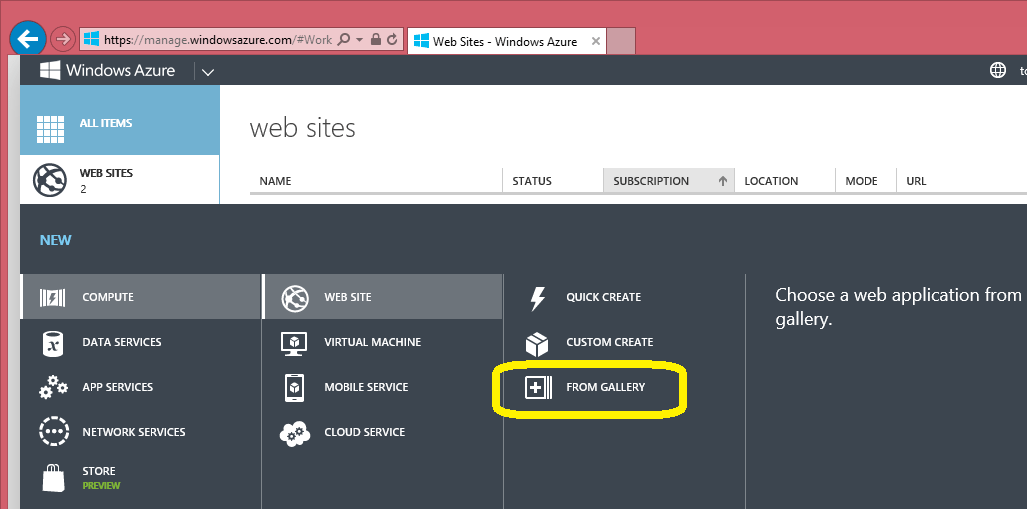Click the NEW label in the drawer
Image resolution: width=1027 pixels, height=509 pixels.
(x=56, y=240)
